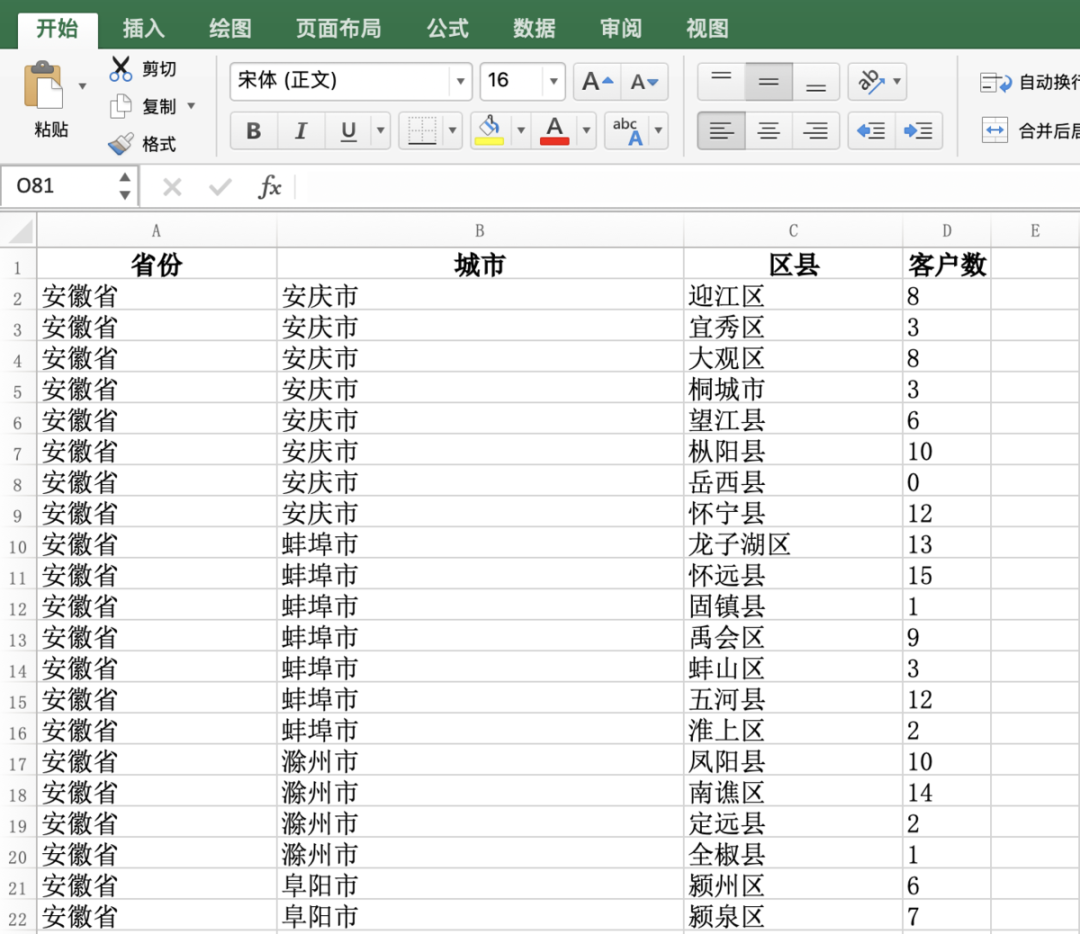
Task: Select row 10 header
Action: [18, 546]
